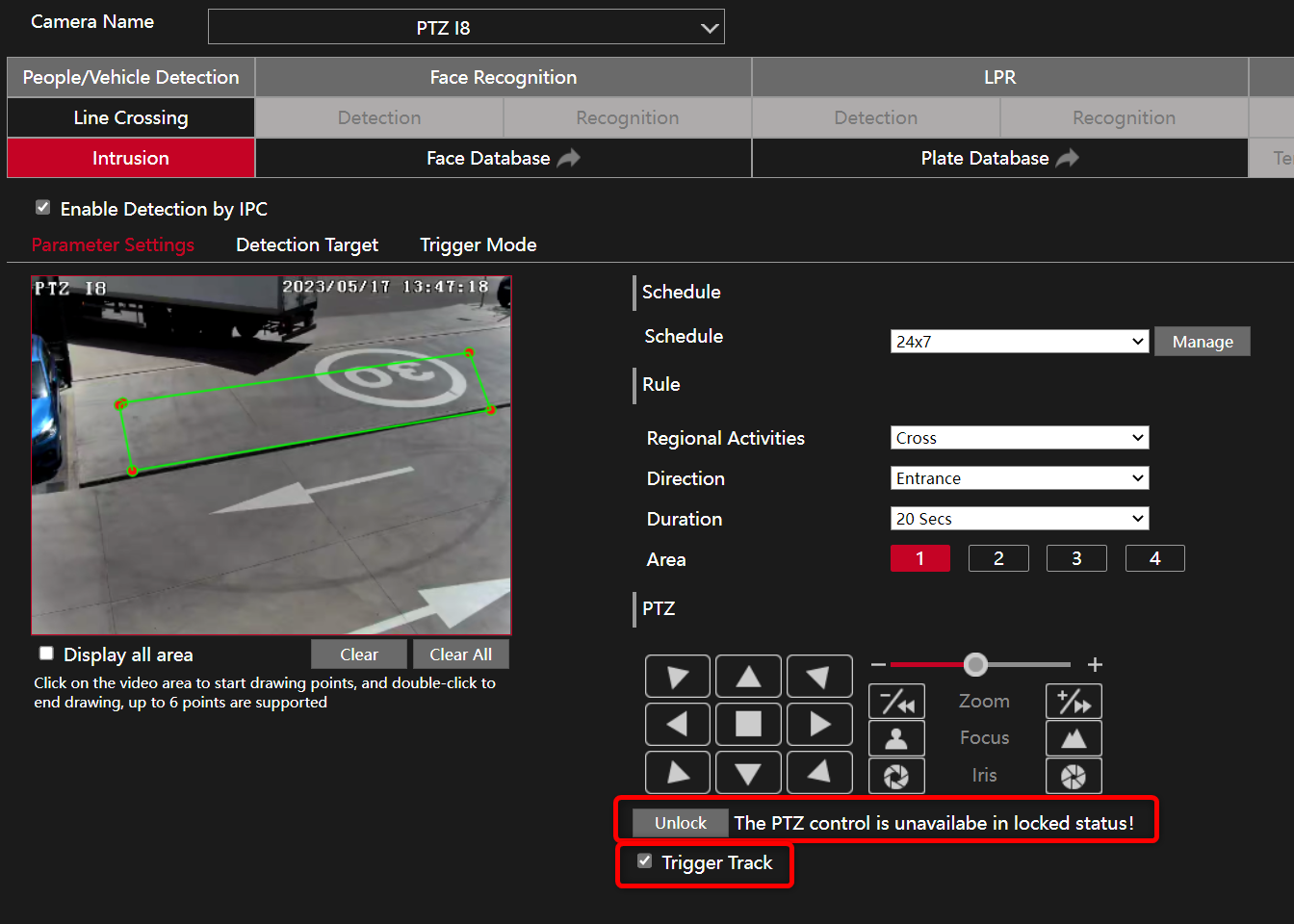The height and width of the screenshot is (924, 1294).
Task: Enable Display all area checkbox
Action: tap(46, 654)
